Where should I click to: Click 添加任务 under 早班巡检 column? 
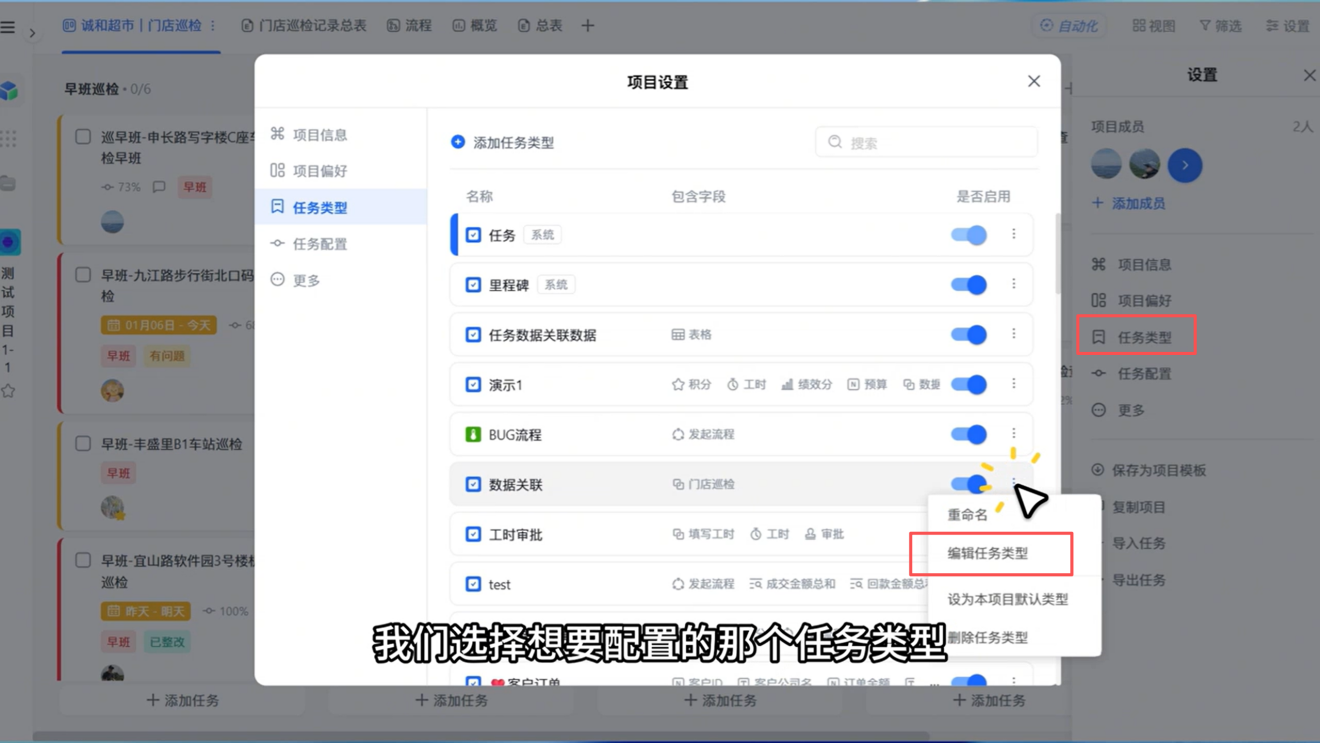183,700
